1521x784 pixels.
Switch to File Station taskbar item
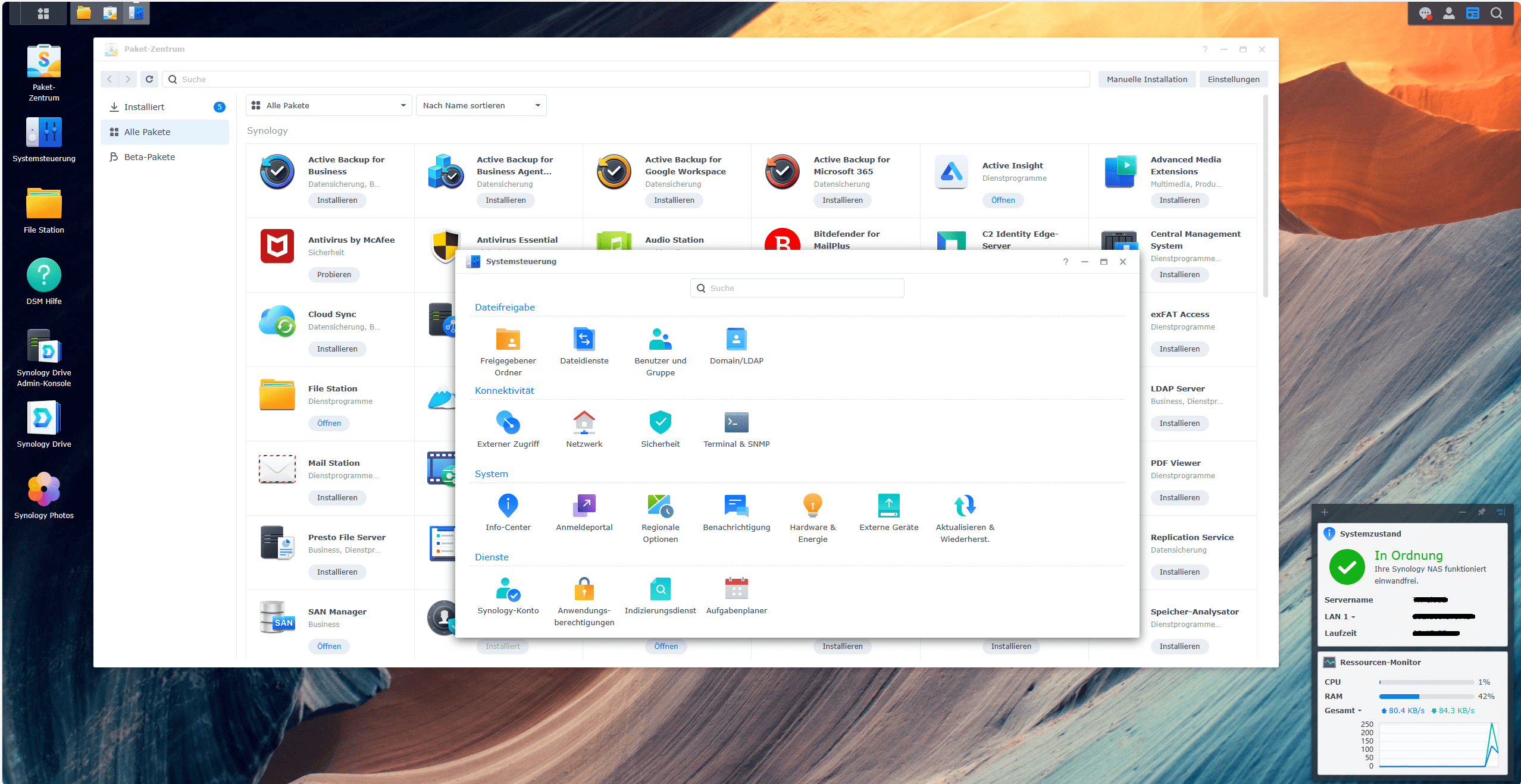pos(84,12)
